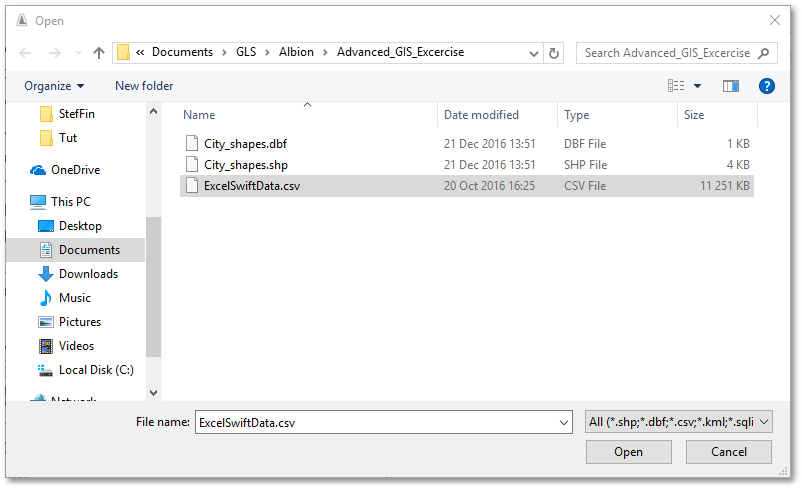The image size is (802, 489).
Task: Create a New folder
Action: point(144,86)
